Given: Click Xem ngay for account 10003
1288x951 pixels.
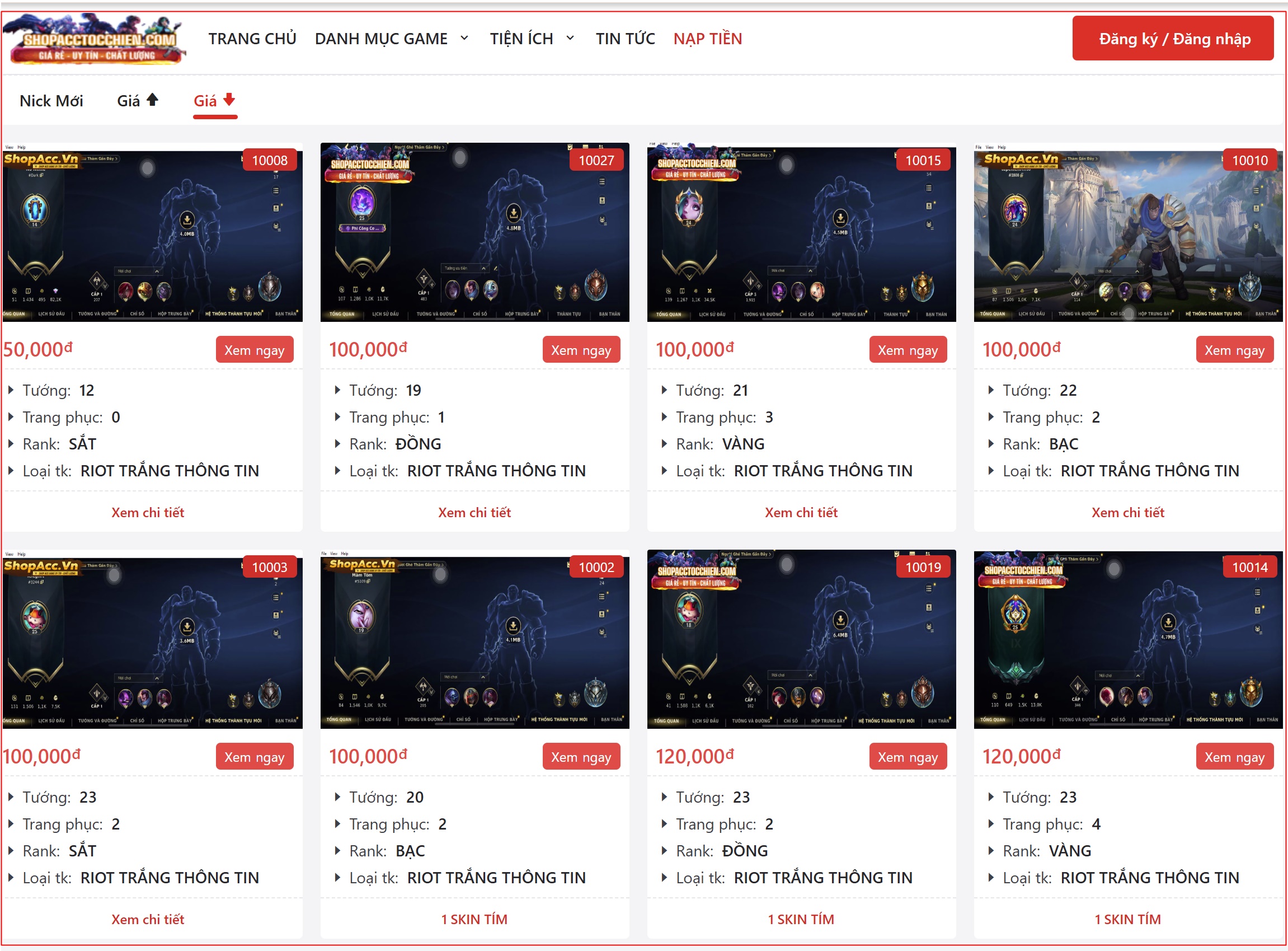Looking at the screenshot, I should (255, 757).
